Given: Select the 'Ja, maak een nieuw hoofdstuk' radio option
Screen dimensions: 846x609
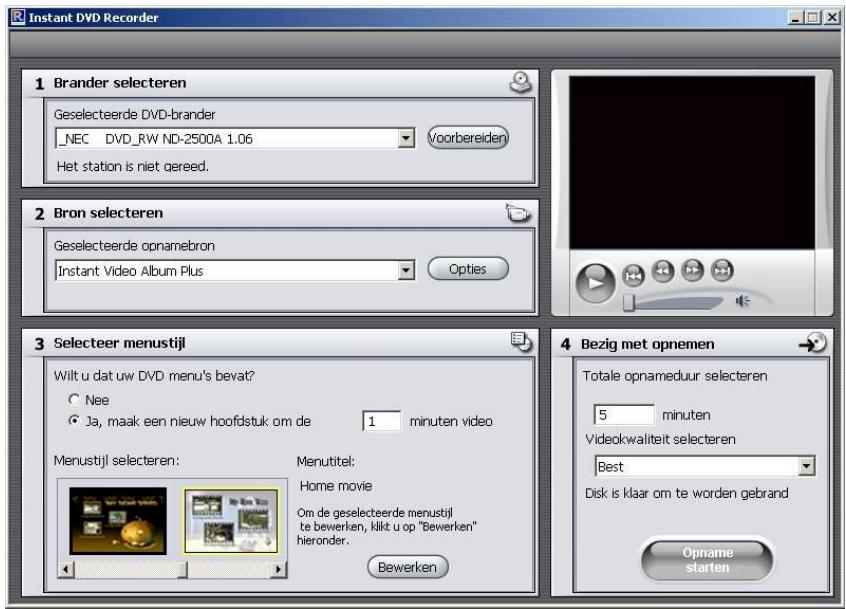Looking at the screenshot, I should tap(74, 420).
